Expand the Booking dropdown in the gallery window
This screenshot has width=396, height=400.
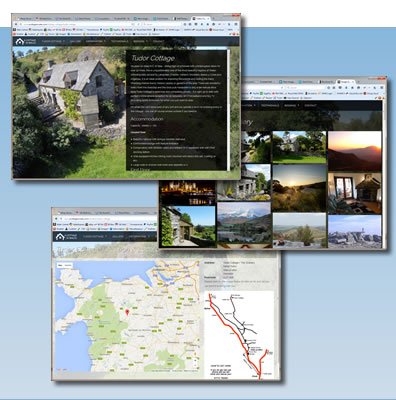(x=291, y=105)
